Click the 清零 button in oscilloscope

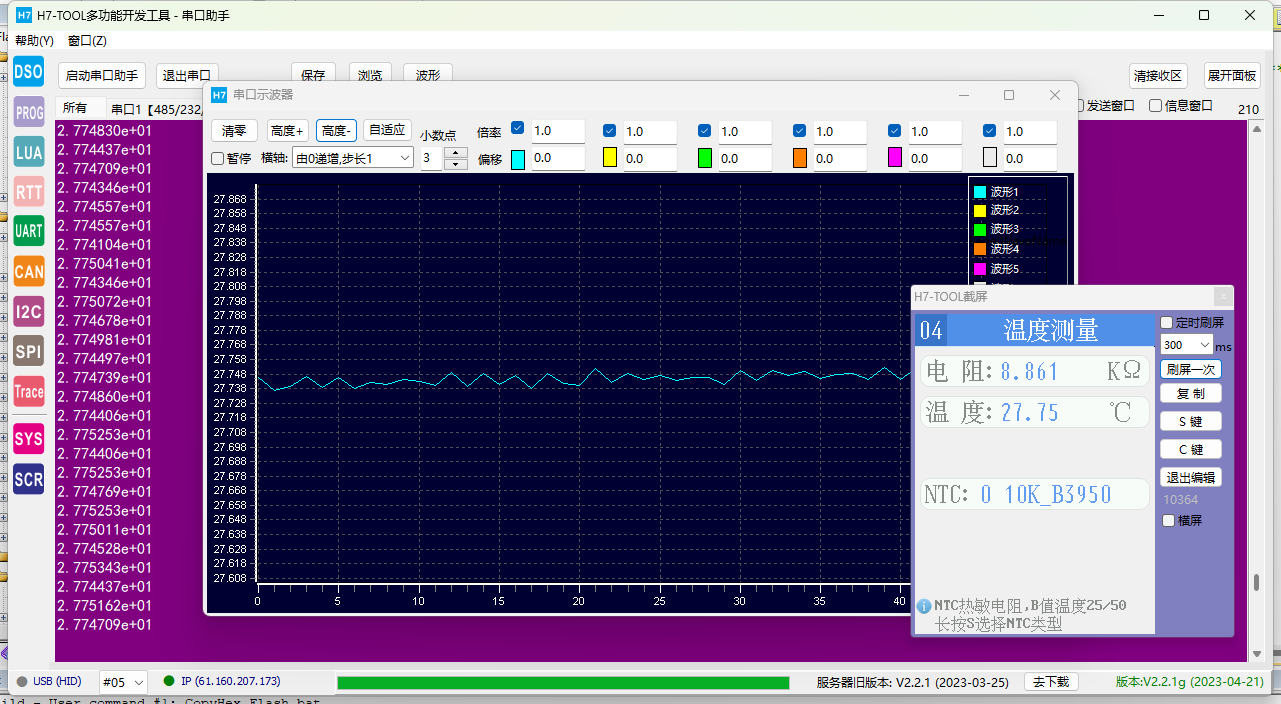click(234, 131)
